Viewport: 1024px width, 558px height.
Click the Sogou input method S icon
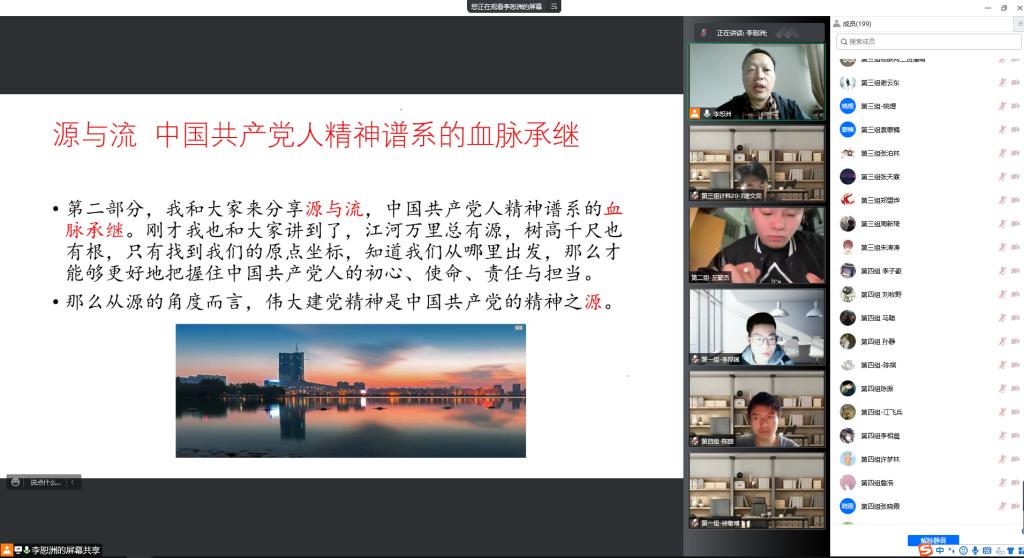coord(926,550)
